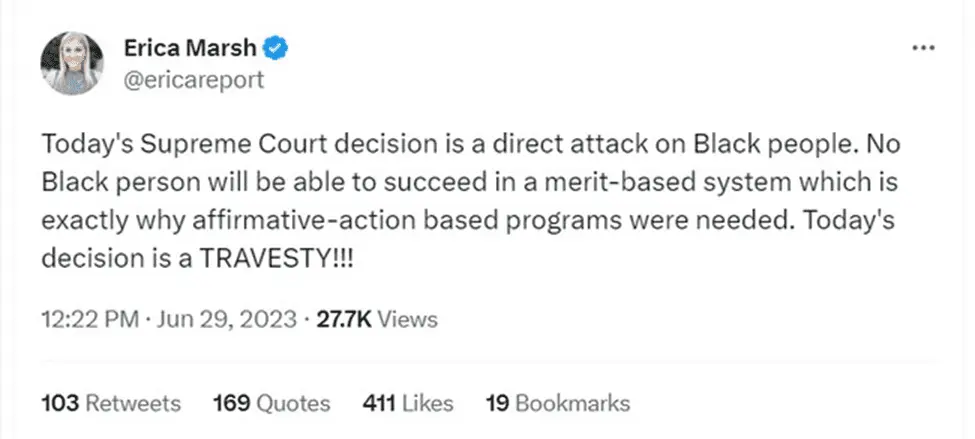View the 27.7K Views analytics
Screen dimensions: 975x439
[x=377, y=320]
